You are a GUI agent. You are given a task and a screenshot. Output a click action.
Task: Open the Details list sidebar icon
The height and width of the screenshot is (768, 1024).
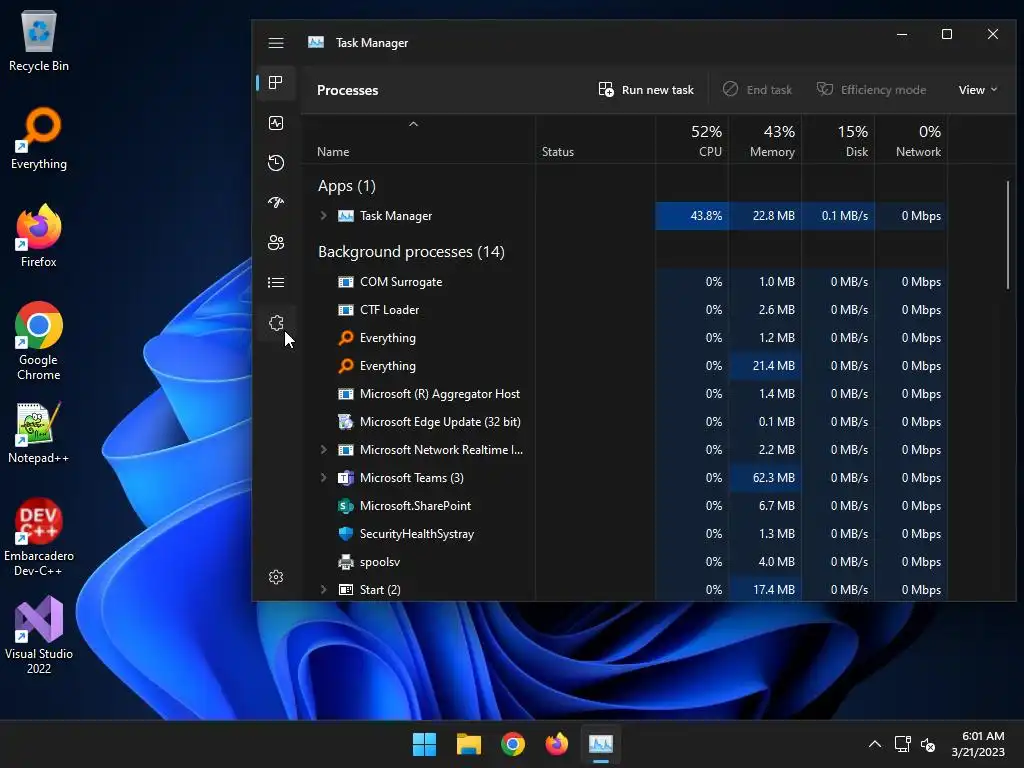pyautogui.click(x=276, y=282)
